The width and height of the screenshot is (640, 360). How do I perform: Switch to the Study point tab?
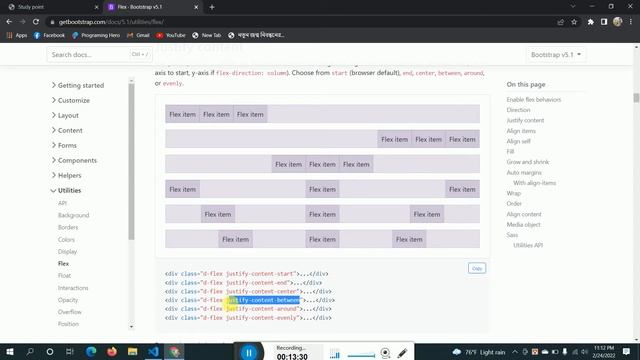point(52,7)
